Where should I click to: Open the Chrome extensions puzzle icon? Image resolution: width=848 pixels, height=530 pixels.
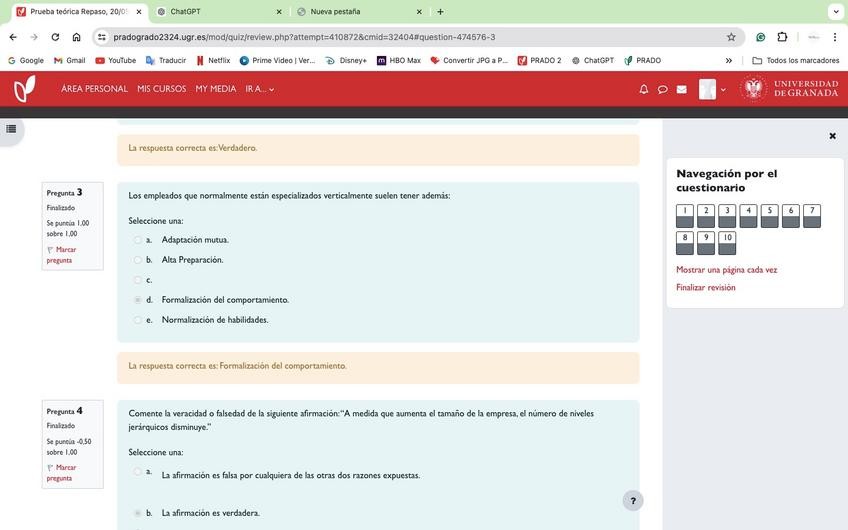tap(782, 37)
